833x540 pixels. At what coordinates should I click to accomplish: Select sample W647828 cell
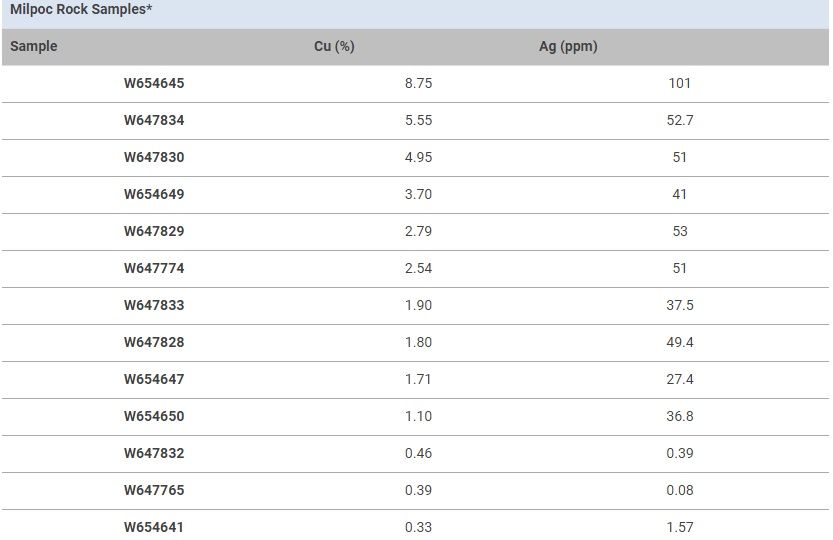tap(154, 342)
